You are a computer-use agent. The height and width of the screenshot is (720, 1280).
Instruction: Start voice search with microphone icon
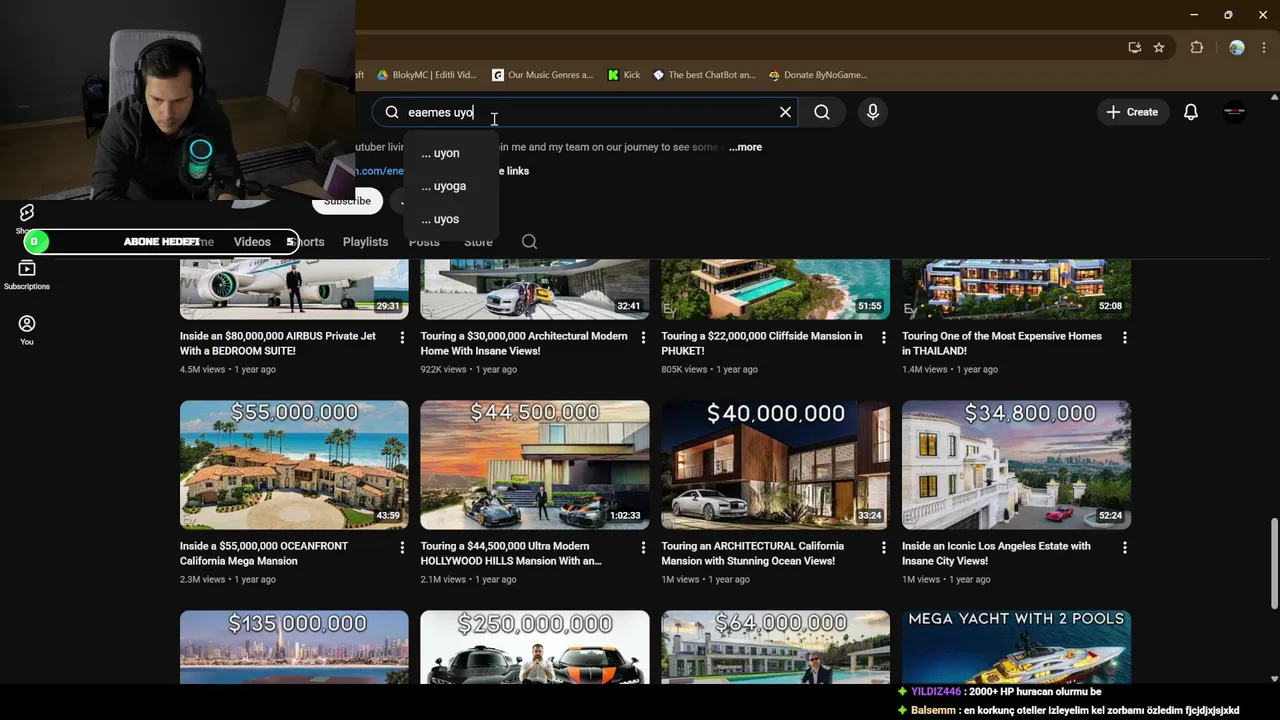point(873,112)
